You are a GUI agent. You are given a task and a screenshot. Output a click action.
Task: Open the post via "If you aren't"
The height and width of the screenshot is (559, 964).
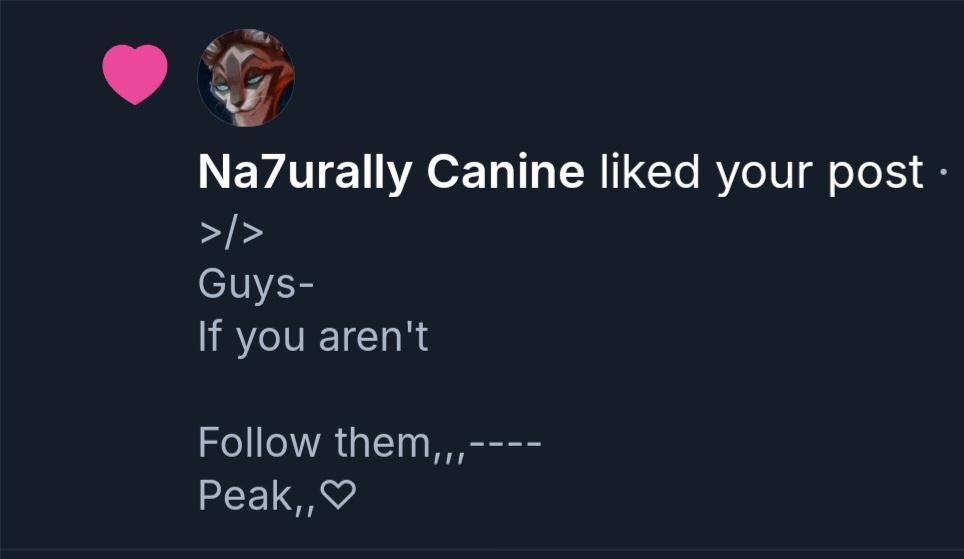click(x=313, y=337)
